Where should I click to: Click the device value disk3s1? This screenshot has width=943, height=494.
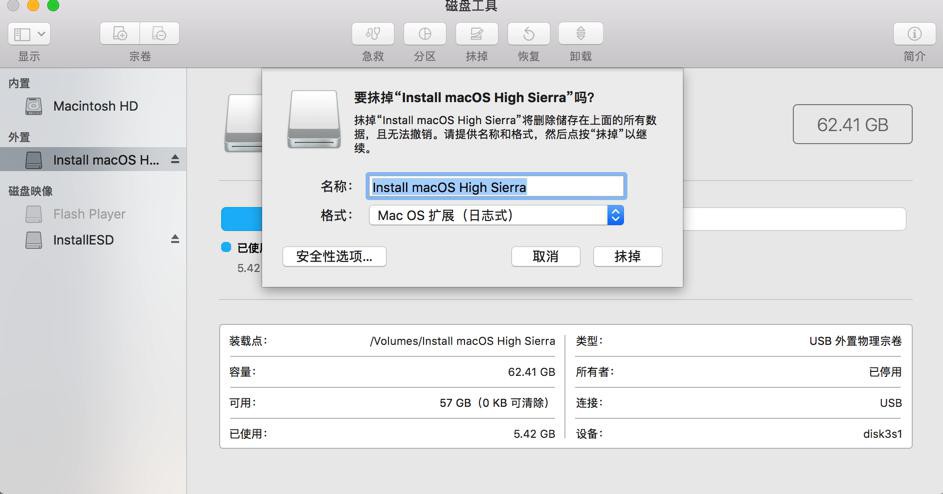(x=882, y=434)
